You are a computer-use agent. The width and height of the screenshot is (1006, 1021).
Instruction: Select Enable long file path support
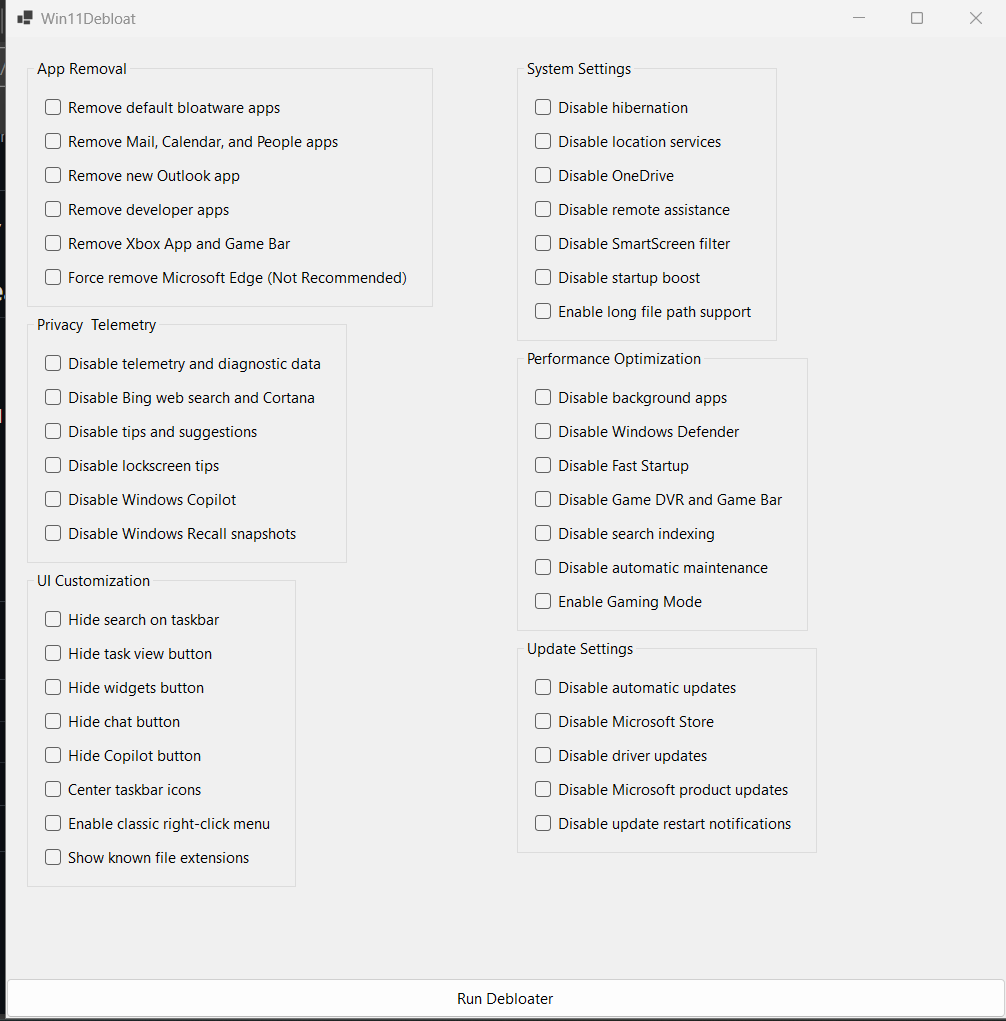(x=542, y=311)
